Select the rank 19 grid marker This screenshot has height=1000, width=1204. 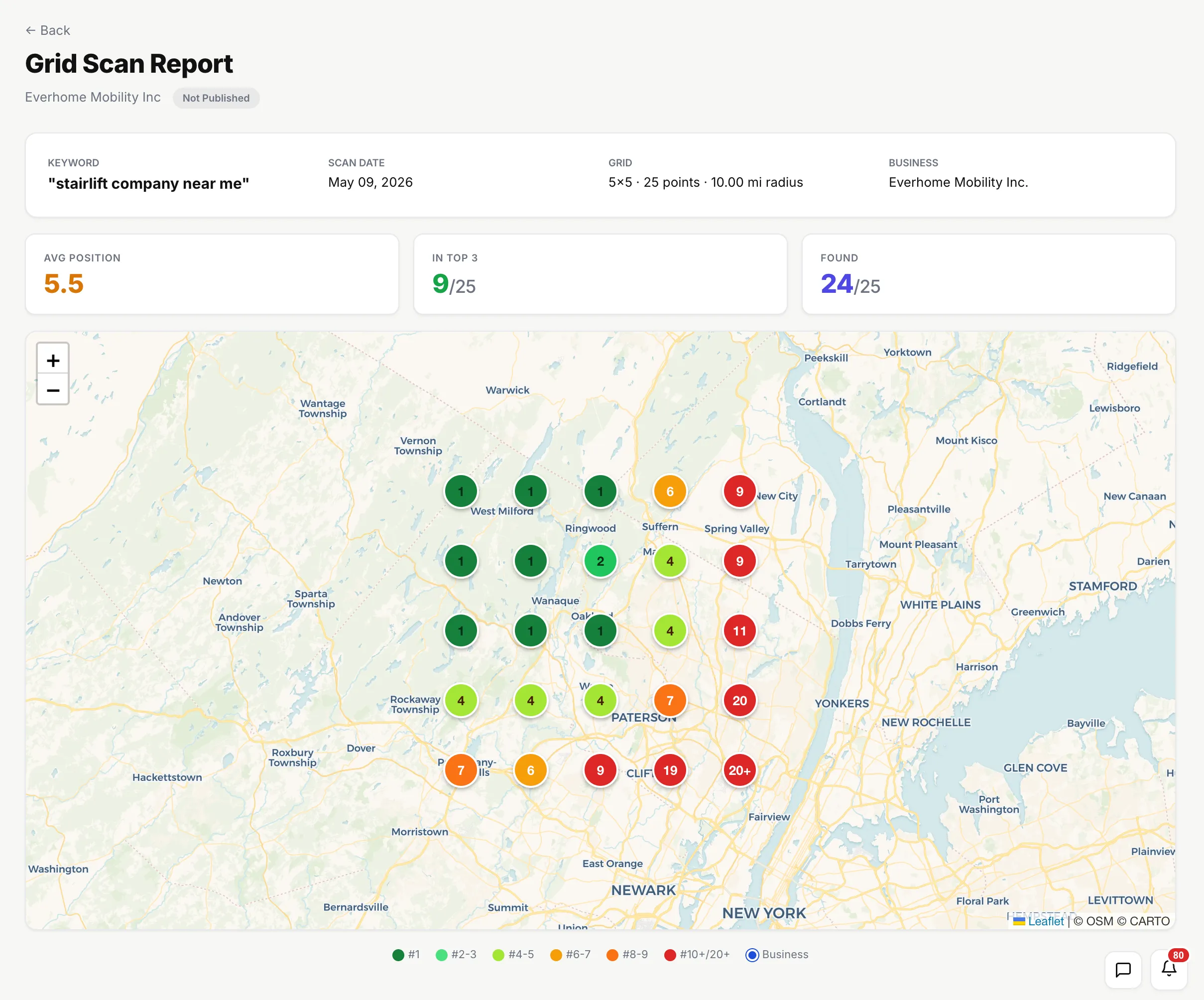[x=670, y=770]
